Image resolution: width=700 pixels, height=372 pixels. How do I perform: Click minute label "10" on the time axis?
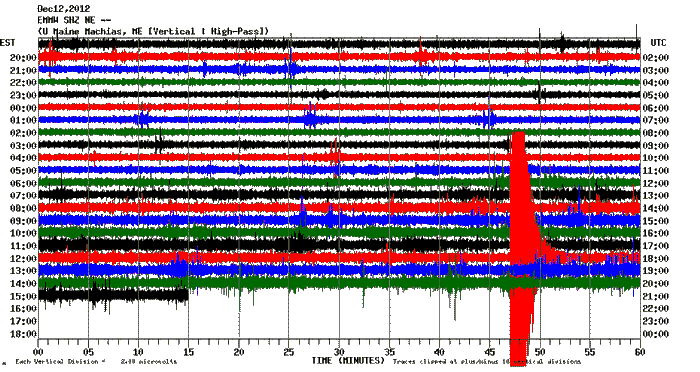[x=138, y=352]
